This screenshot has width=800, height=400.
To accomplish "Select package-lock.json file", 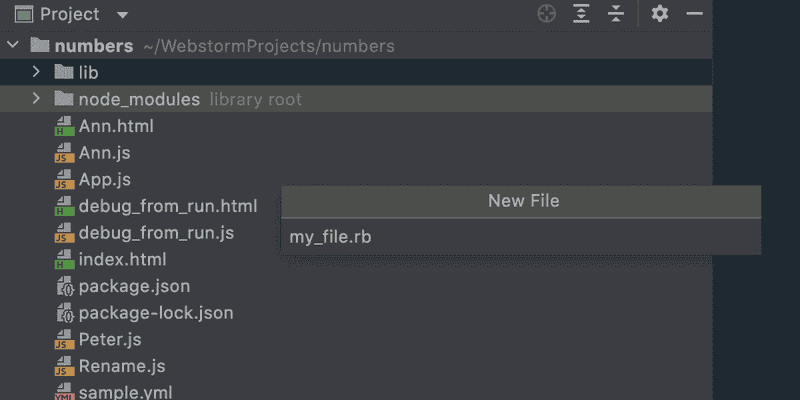I will (x=156, y=312).
